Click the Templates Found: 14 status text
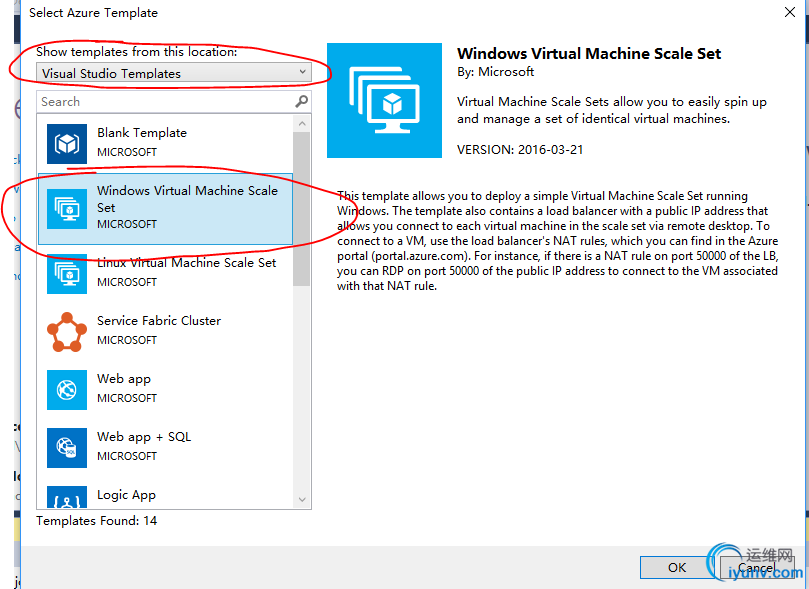 pos(96,521)
